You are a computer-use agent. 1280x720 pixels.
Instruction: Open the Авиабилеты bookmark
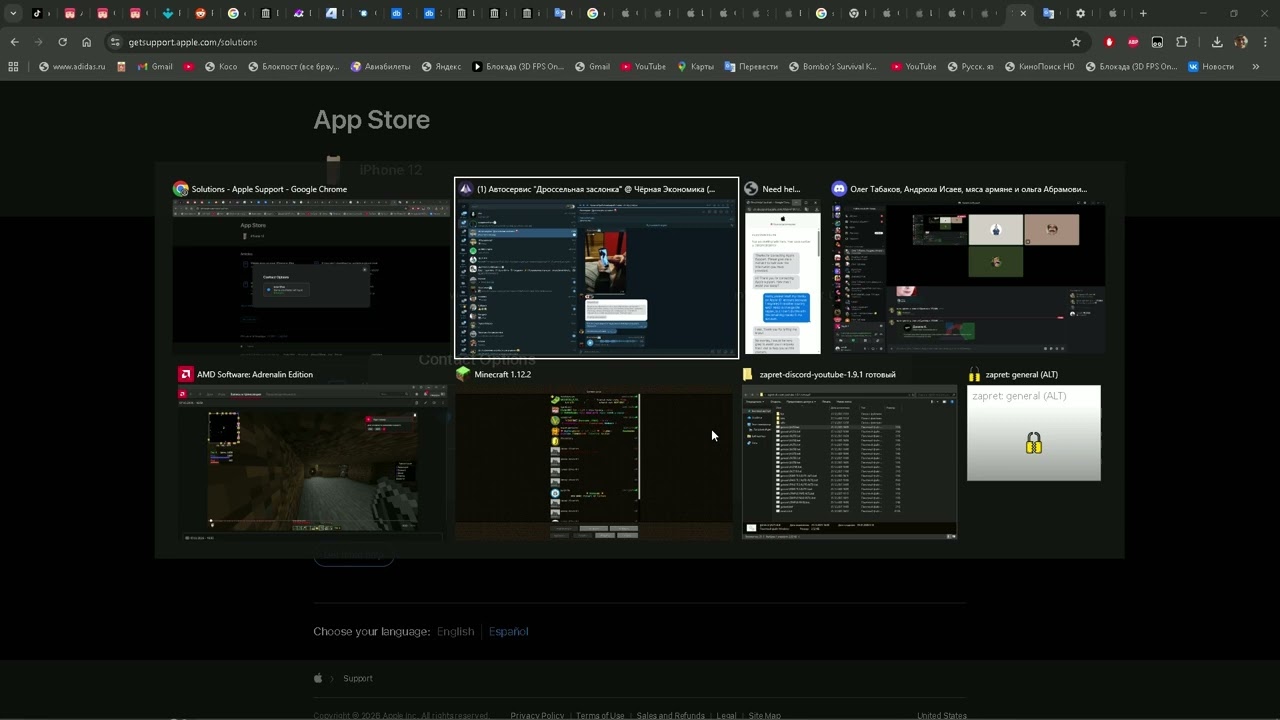click(x=381, y=67)
